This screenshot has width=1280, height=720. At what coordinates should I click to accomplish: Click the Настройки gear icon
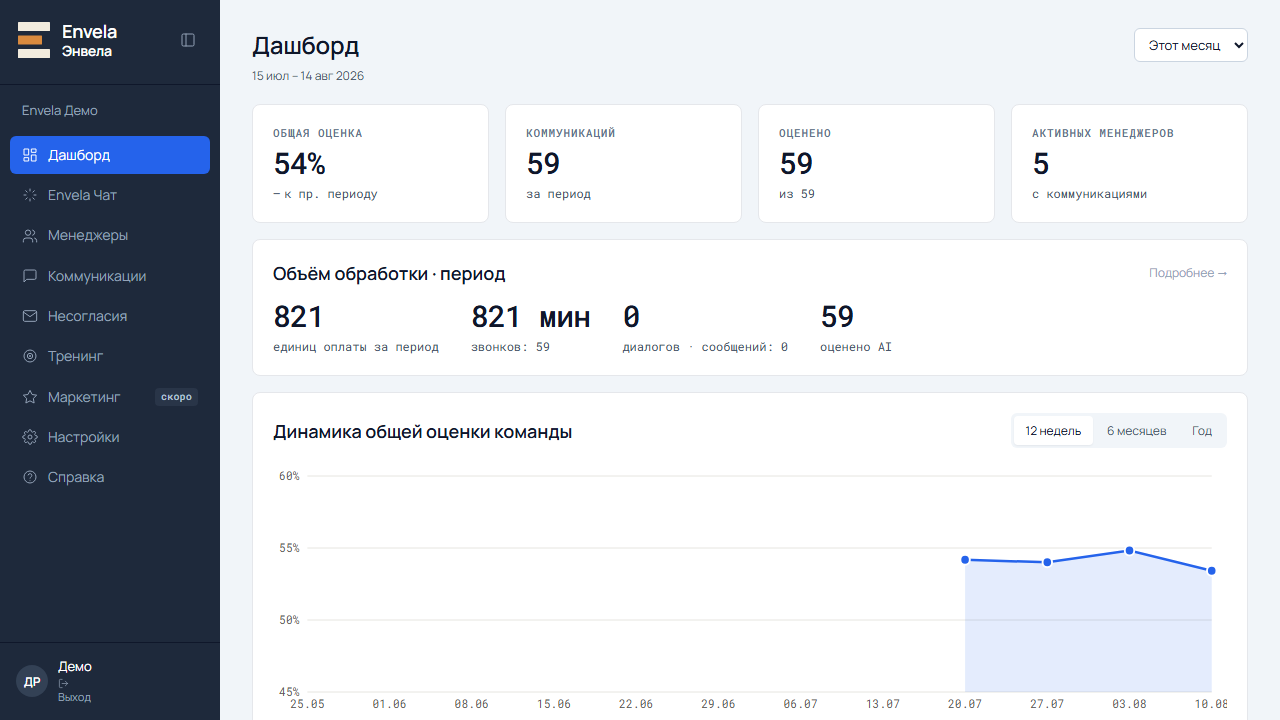[30, 437]
